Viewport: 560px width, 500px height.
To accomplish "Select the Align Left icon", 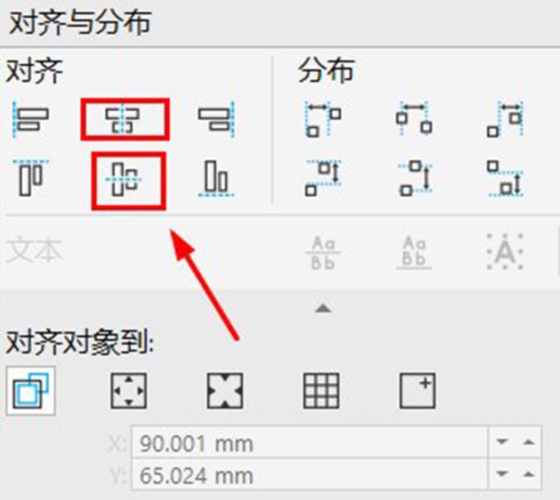I will click(31, 119).
